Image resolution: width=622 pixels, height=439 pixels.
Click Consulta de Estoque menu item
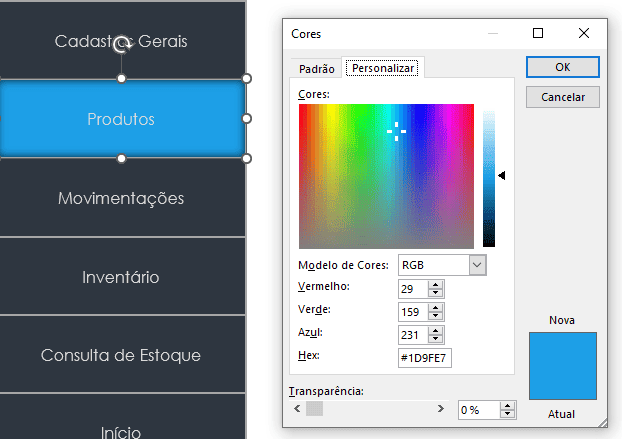tap(121, 355)
